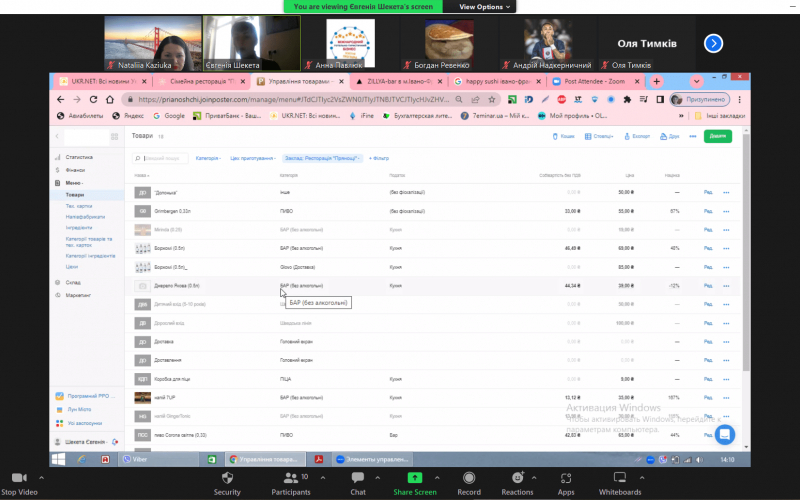Open the chevron tab search button in Chrome
Viewport: 800px width, 500px height.
[696, 81]
